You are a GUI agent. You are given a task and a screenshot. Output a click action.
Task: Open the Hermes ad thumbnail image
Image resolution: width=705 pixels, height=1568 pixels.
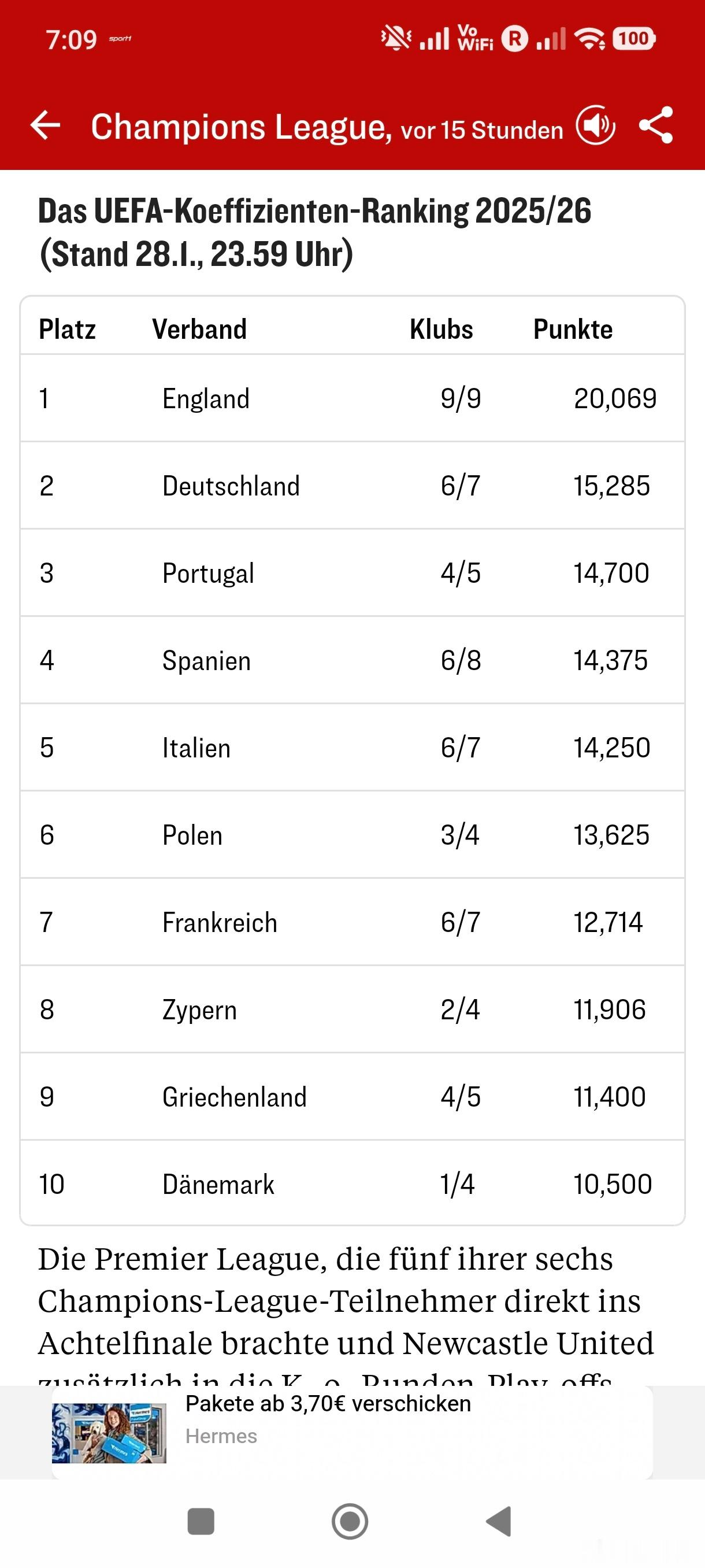tap(109, 1433)
